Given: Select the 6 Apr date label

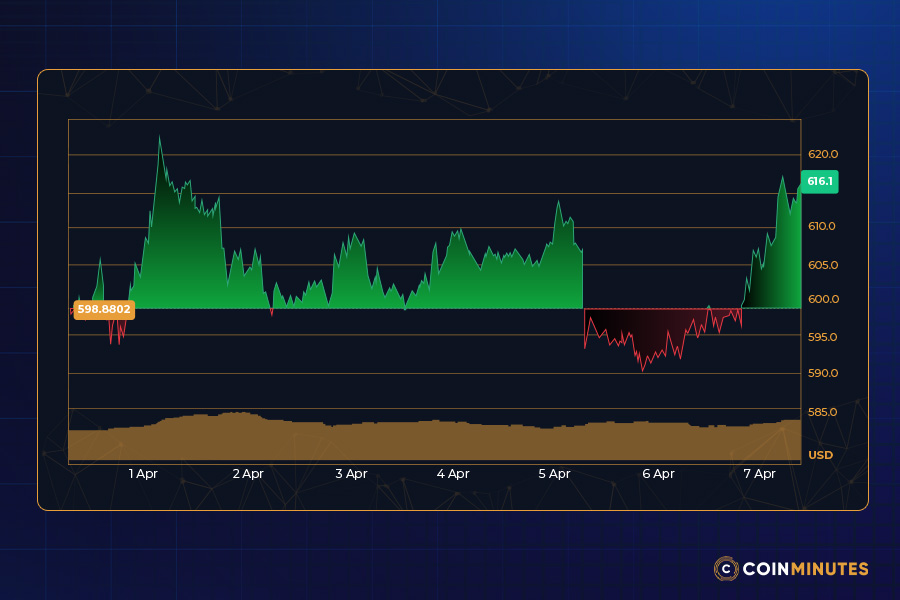Looking at the screenshot, I should [x=658, y=474].
